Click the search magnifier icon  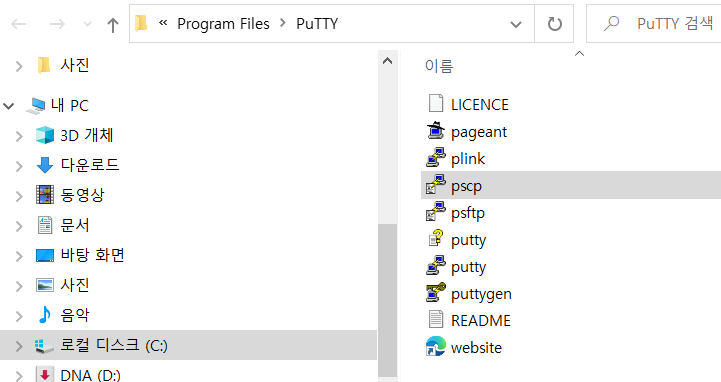click(x=611, y=23)
